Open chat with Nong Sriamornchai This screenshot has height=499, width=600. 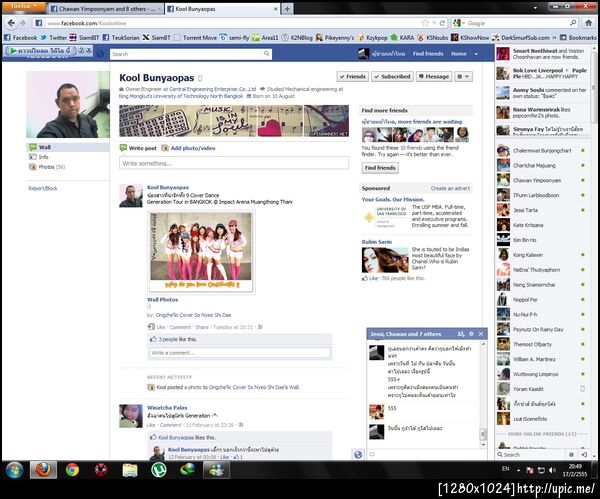pyautogui.click(x=541, y=285)
